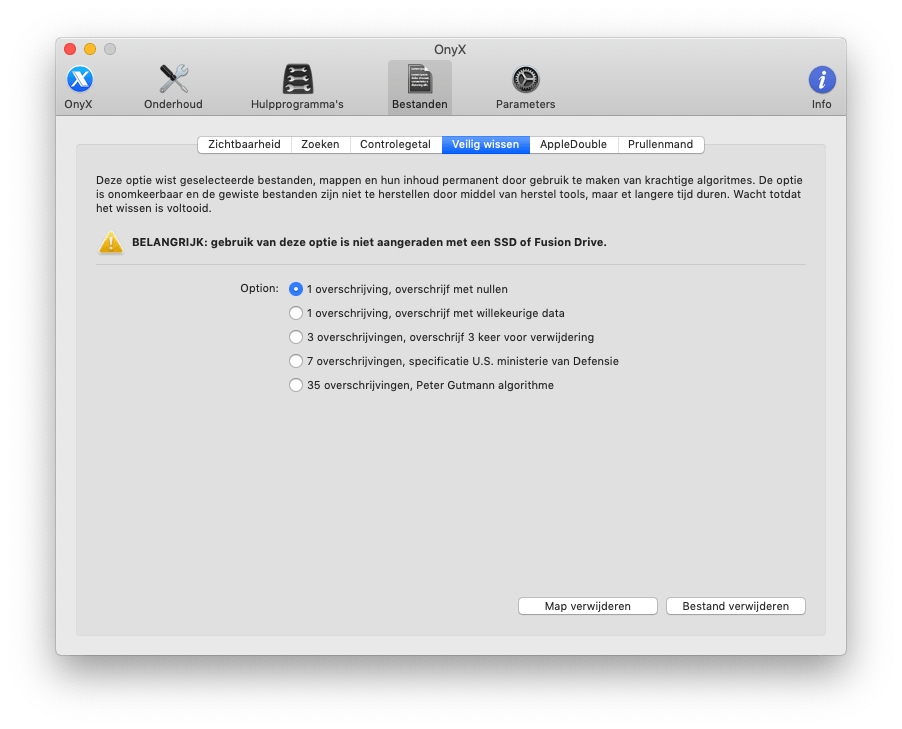Viewport: 902px width, 729px height.
Task: Minimize the OnyX window with yellow button
Action: [90, 49]
